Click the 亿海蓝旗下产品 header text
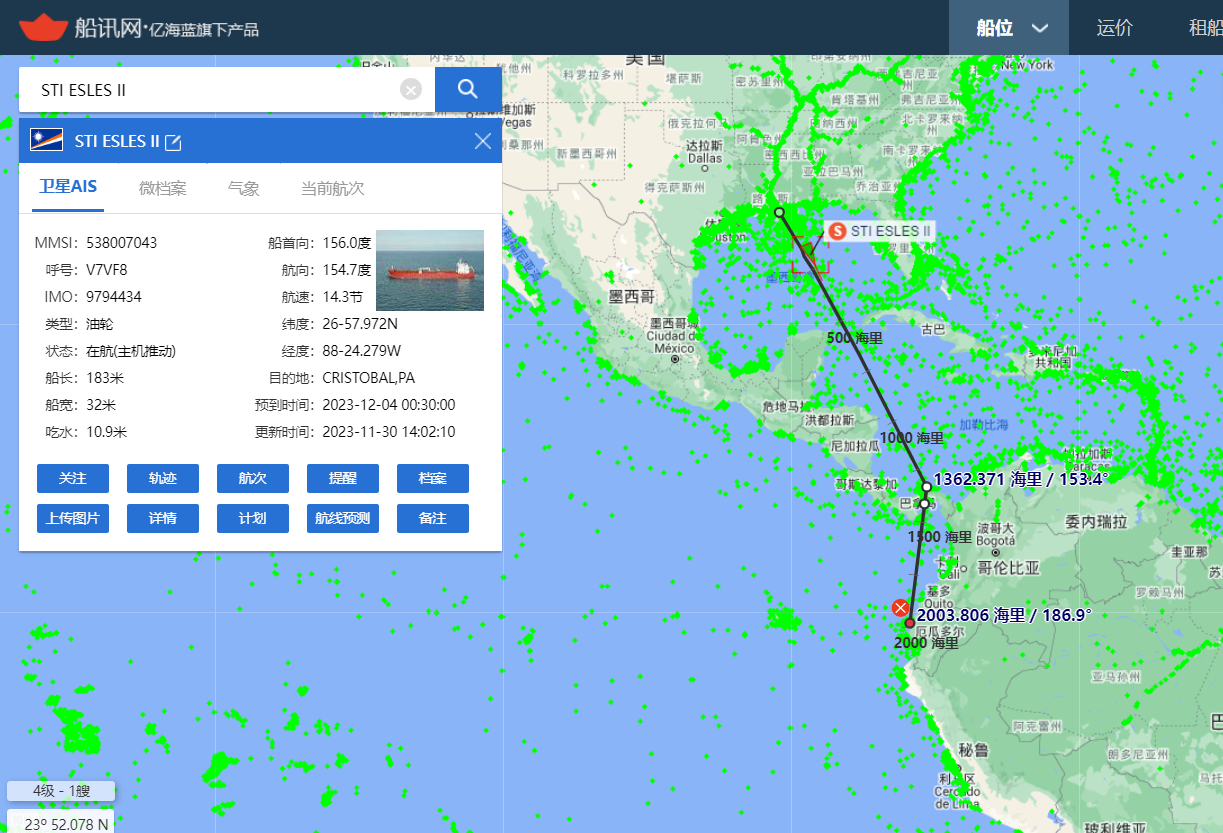1223x833 pixels. (204, 30)
